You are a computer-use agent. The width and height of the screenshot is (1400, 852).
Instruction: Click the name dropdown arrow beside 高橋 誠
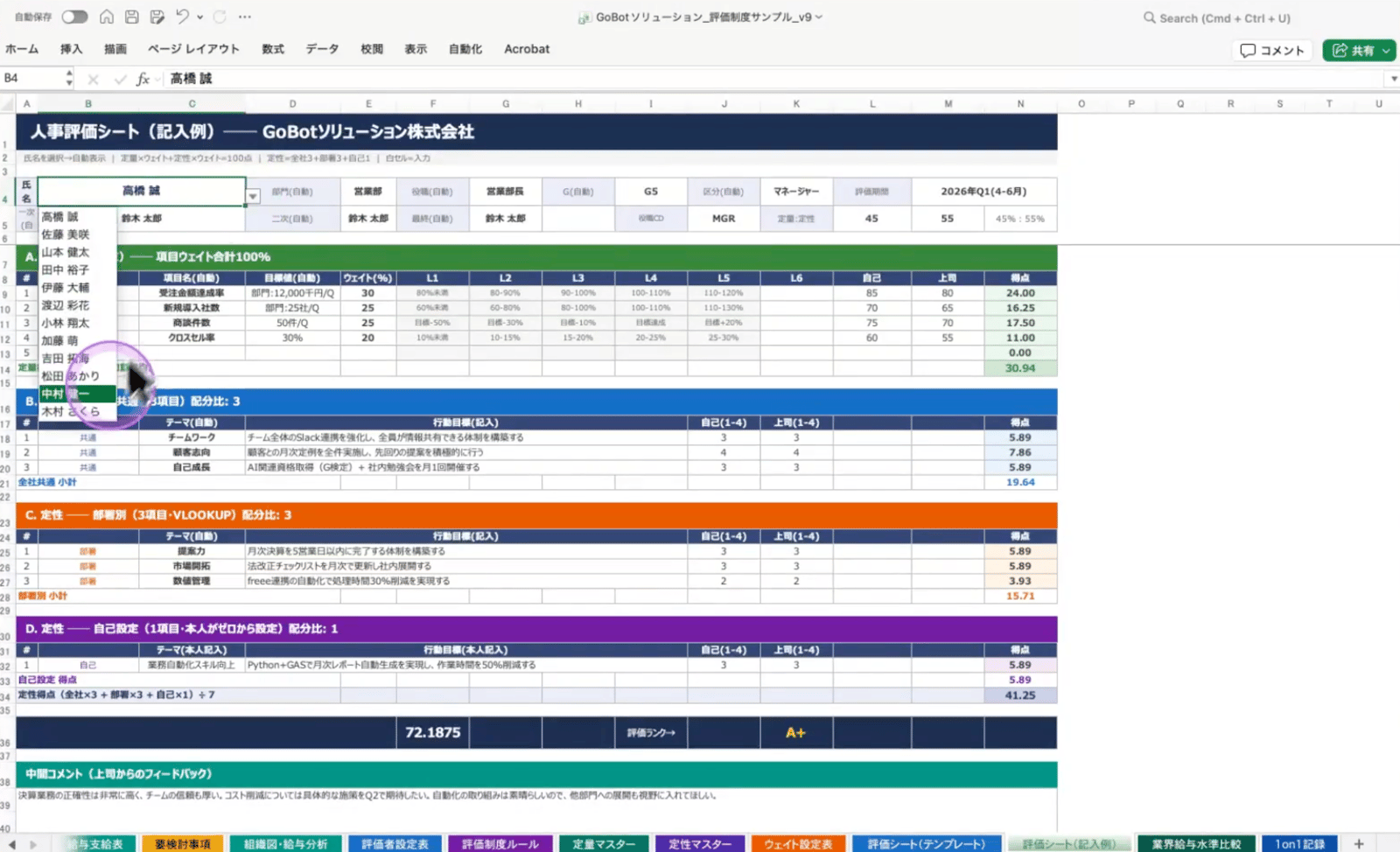coord(253,197)
